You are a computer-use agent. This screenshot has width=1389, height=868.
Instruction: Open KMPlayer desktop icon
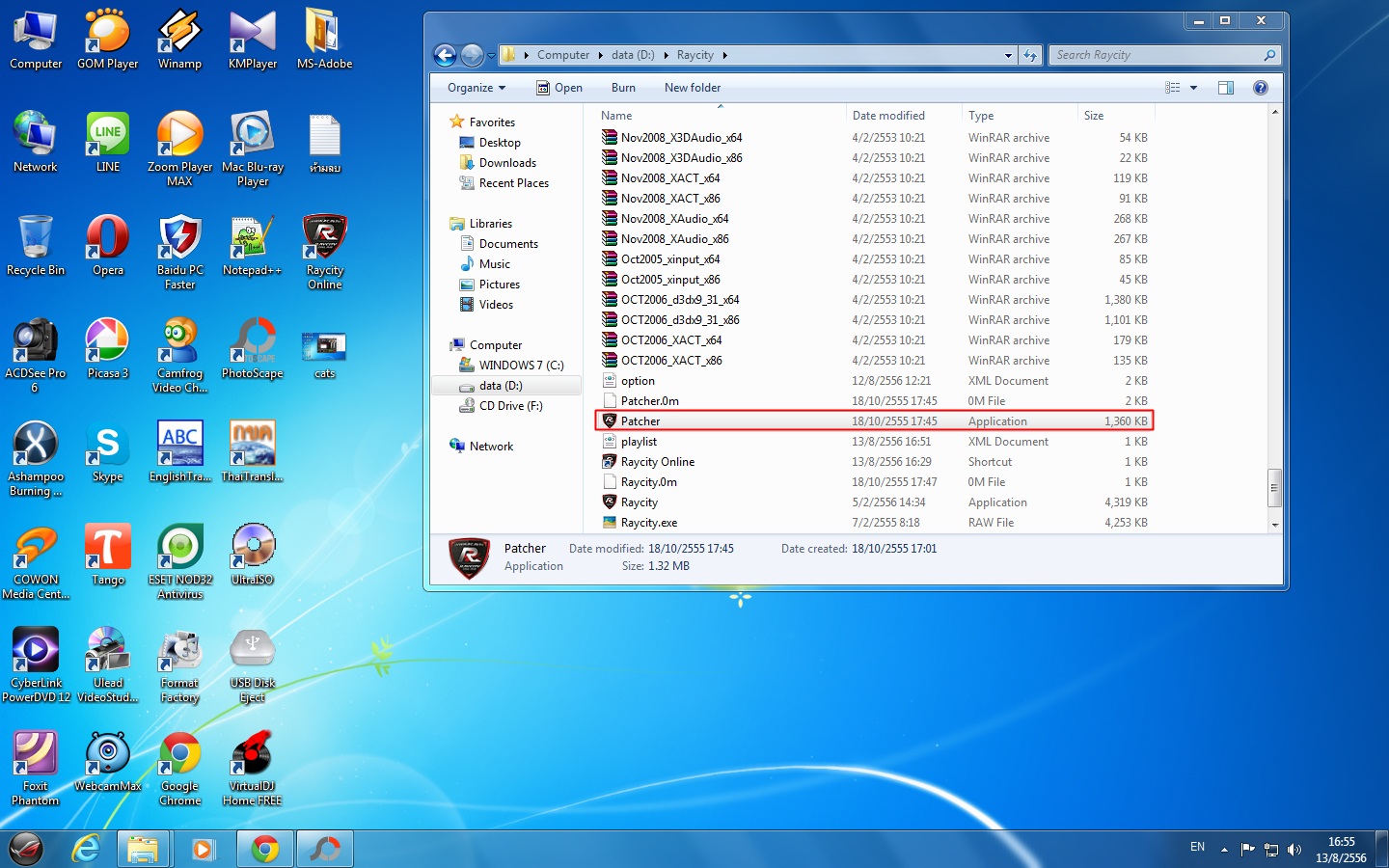pos(252,40)
